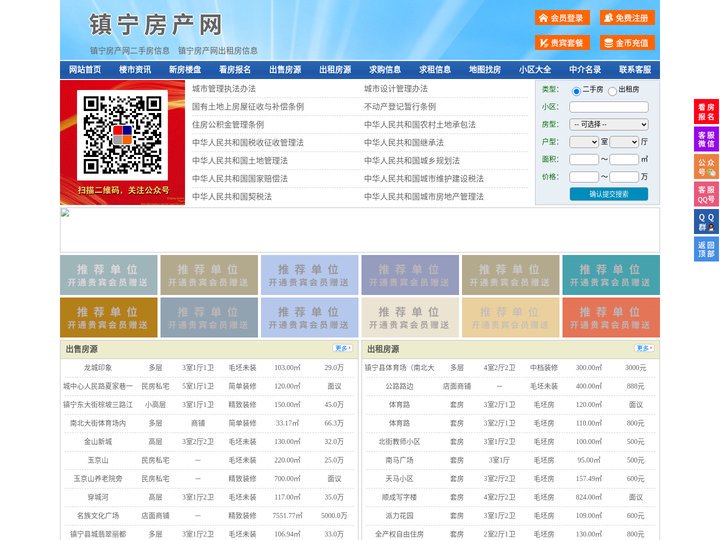Click the QQ群 side floating icon
The height and width of the screenshot is (540, 720).
tap(706, 222)
